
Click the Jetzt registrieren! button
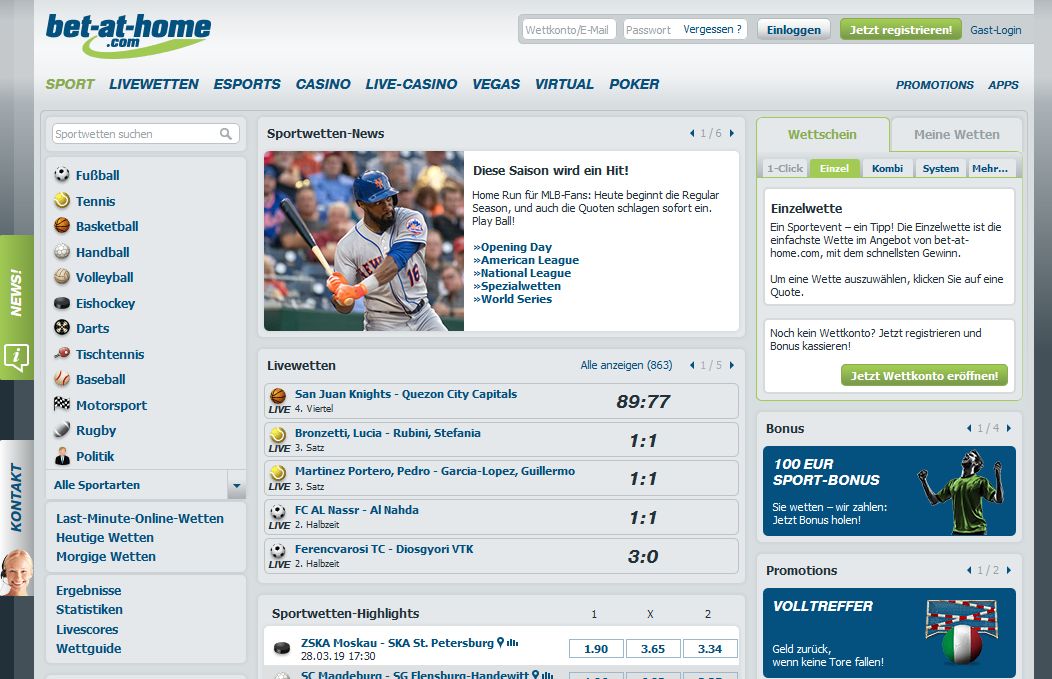point(900,30)
